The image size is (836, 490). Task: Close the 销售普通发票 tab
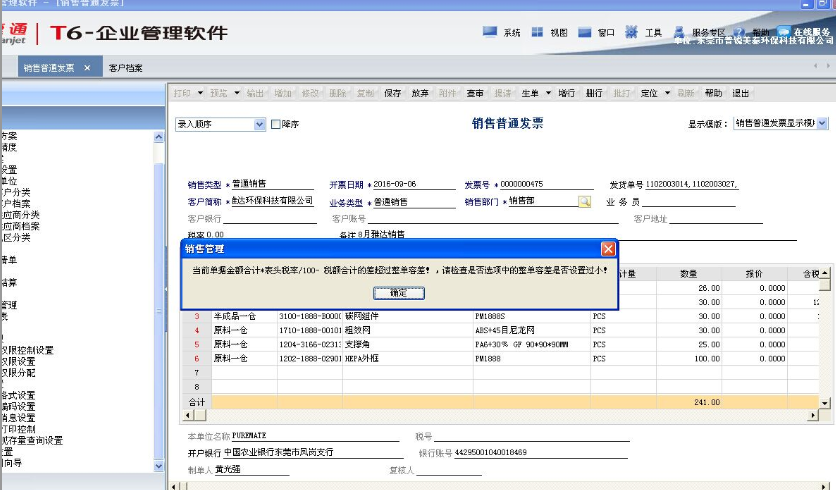(87, 68)
